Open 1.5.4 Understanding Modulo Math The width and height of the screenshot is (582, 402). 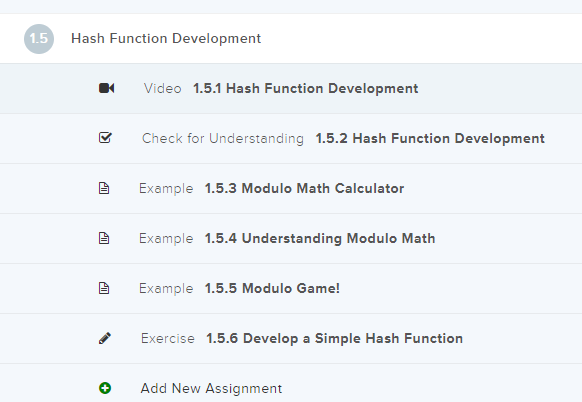pos(320,238)
